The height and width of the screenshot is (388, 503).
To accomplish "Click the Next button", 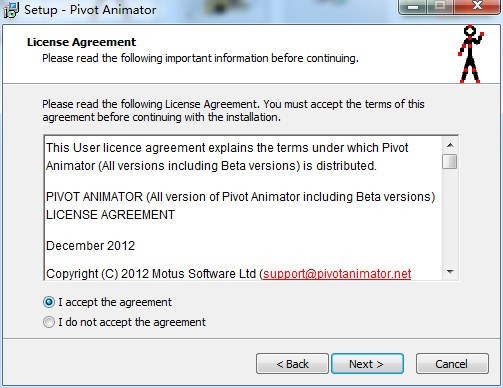I will 367,364.
